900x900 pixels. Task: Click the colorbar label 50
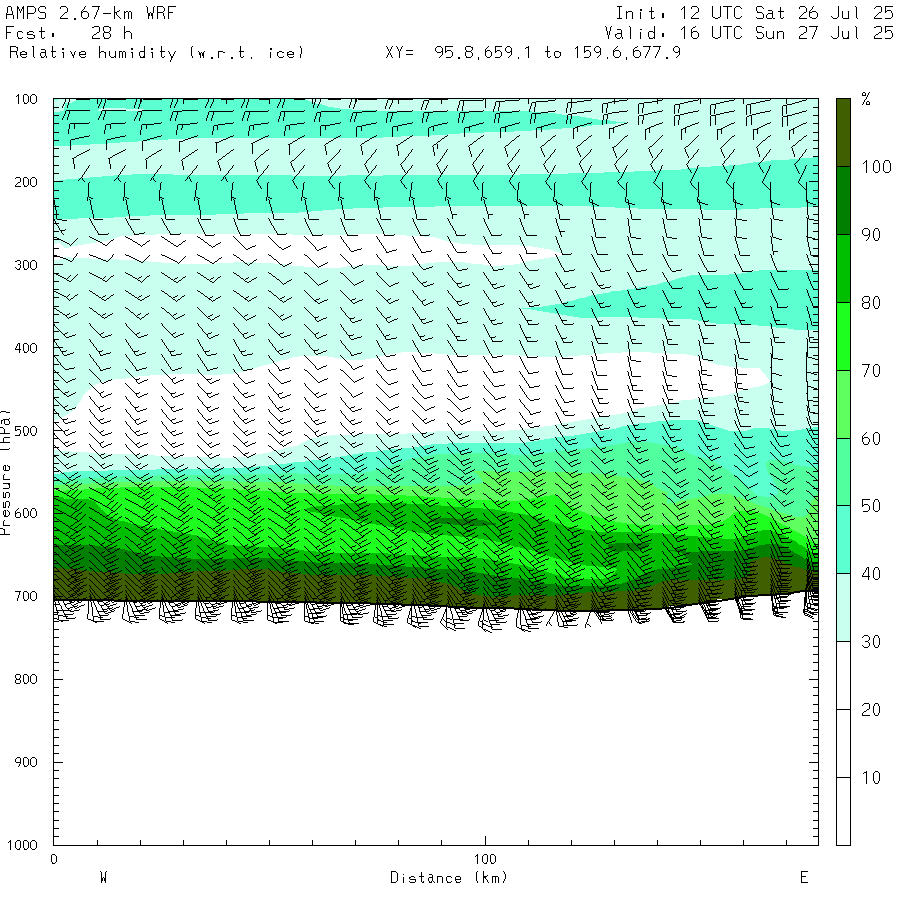click(x=871, y=506)
